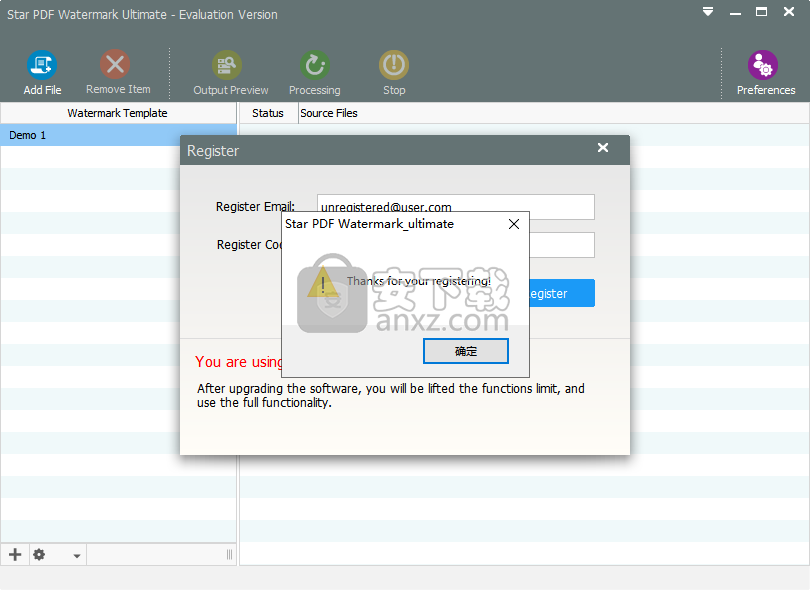Image resolution: width=810 pixels, height=590 pixels.
Task: Close the Star PDF Watermark_ultimate message box
Action: coord(513,224)
